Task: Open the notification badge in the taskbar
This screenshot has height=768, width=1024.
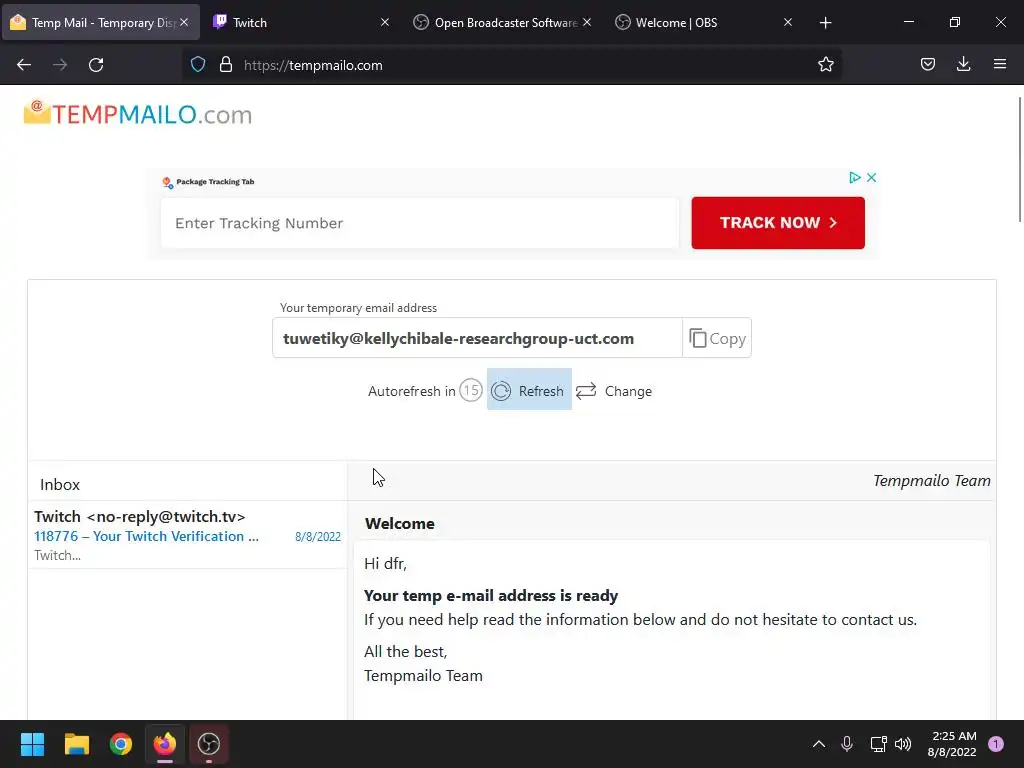Action: tap(995, 744)
